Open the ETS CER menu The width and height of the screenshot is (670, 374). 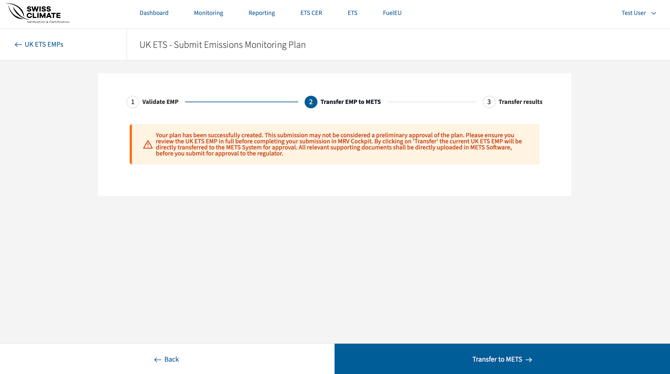click(311, 13)
